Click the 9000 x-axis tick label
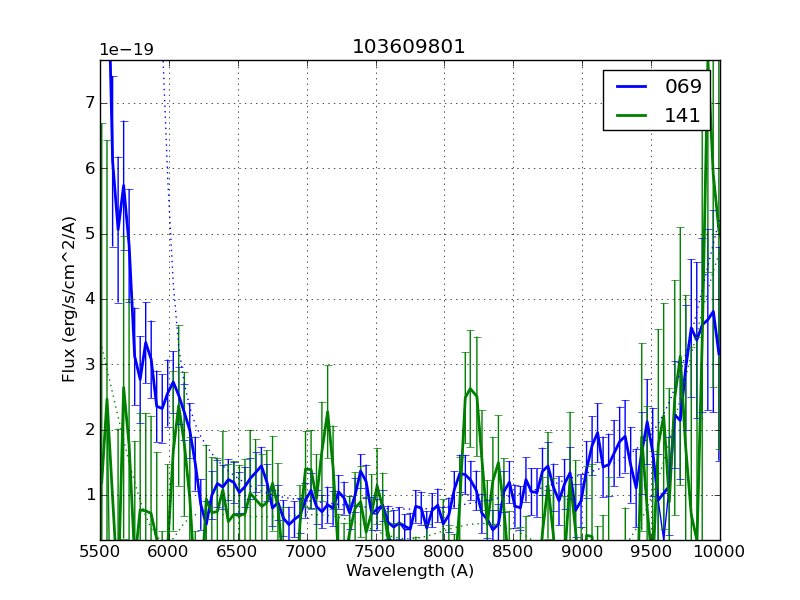Image resolution: width=800 pixels, height=600 pixels. 582,551
